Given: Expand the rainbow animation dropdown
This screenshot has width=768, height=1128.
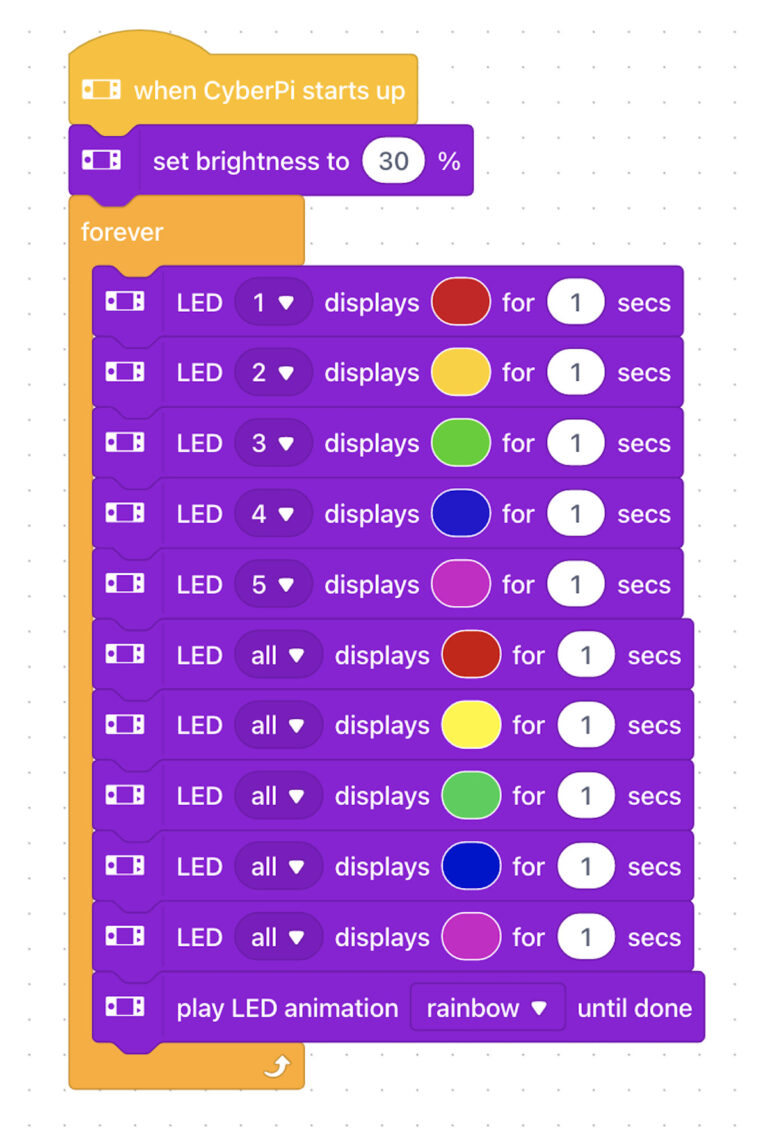Looking at the screenshot, I should tap(487, 1008).
